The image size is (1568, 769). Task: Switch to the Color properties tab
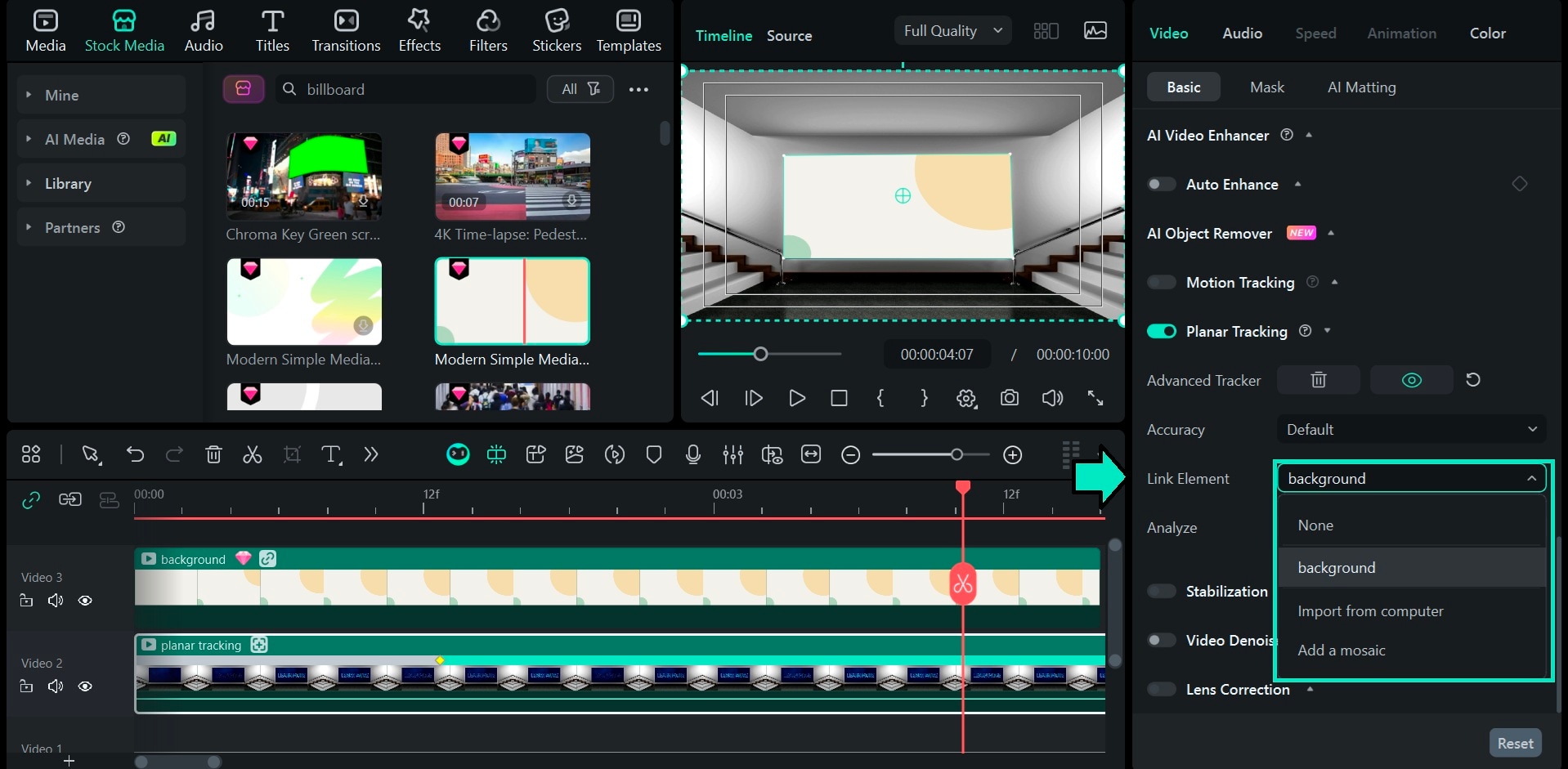pyautogui.click(x=1488, y=33)
